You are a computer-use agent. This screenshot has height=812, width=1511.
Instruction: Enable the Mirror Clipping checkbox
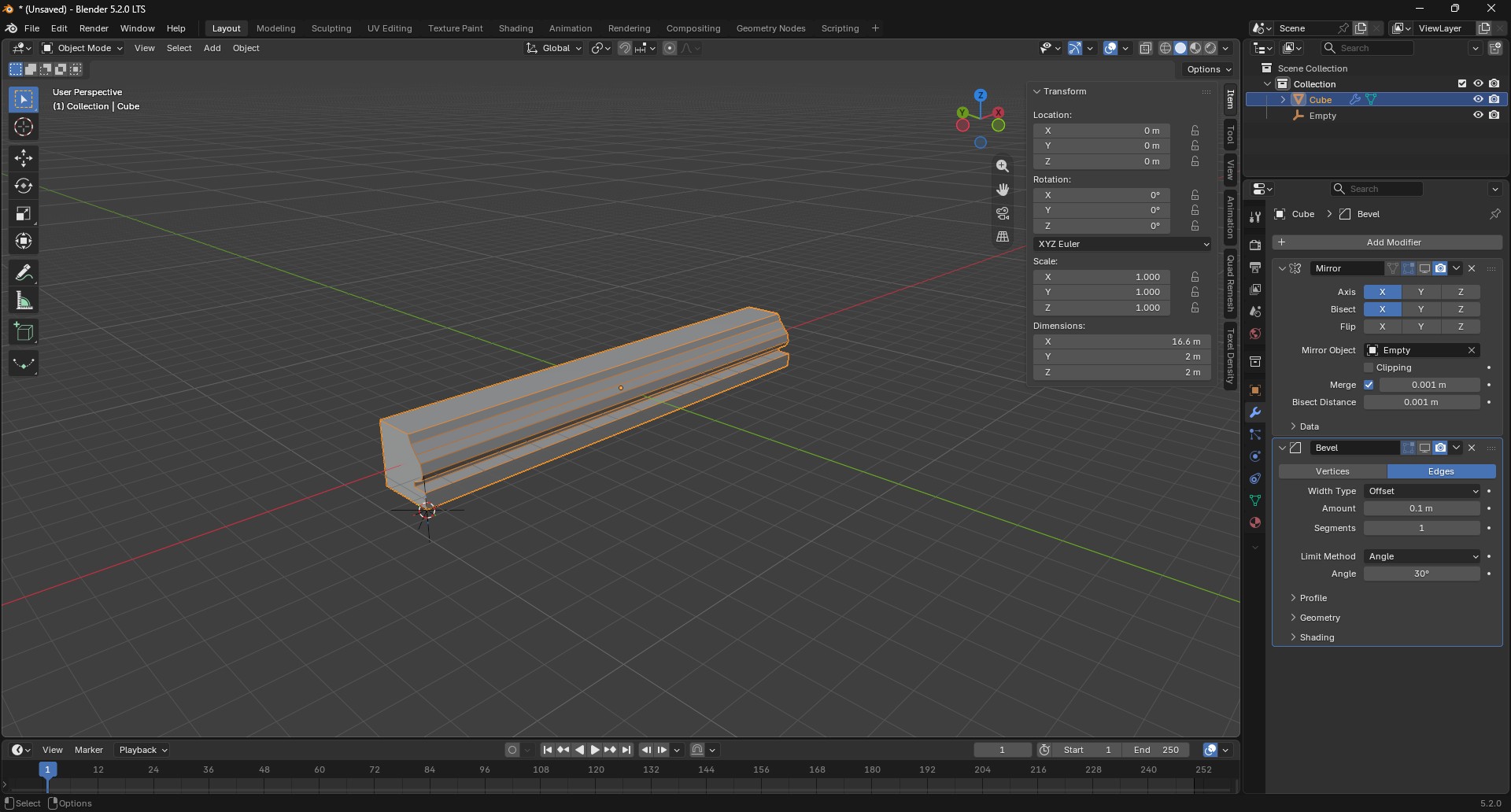(x=1369, y=368)
